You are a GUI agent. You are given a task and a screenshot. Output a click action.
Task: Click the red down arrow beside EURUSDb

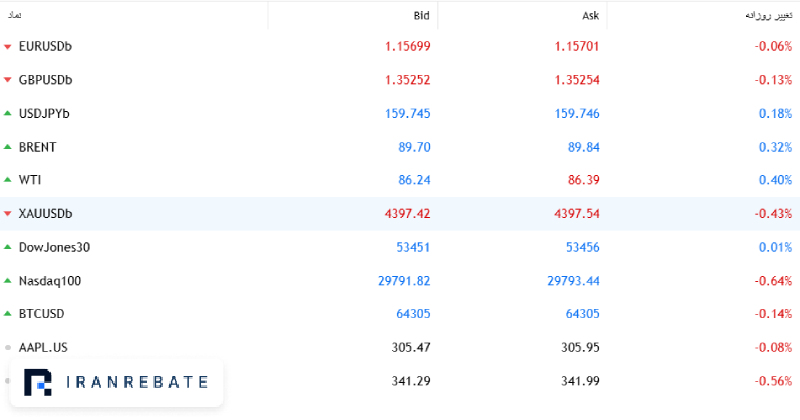click(x=8, y=47)
